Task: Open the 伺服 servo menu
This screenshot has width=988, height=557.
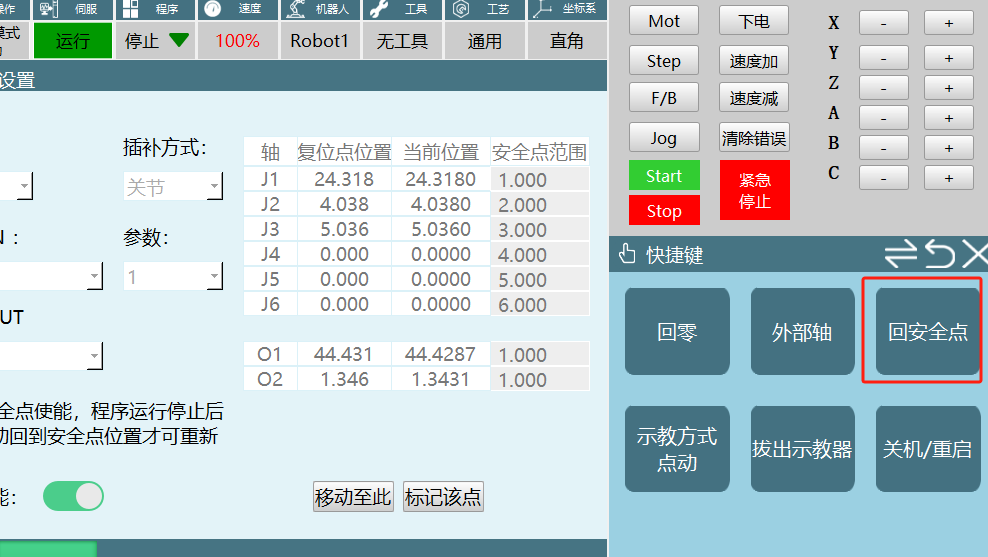Action: click(x=72, y=9)
